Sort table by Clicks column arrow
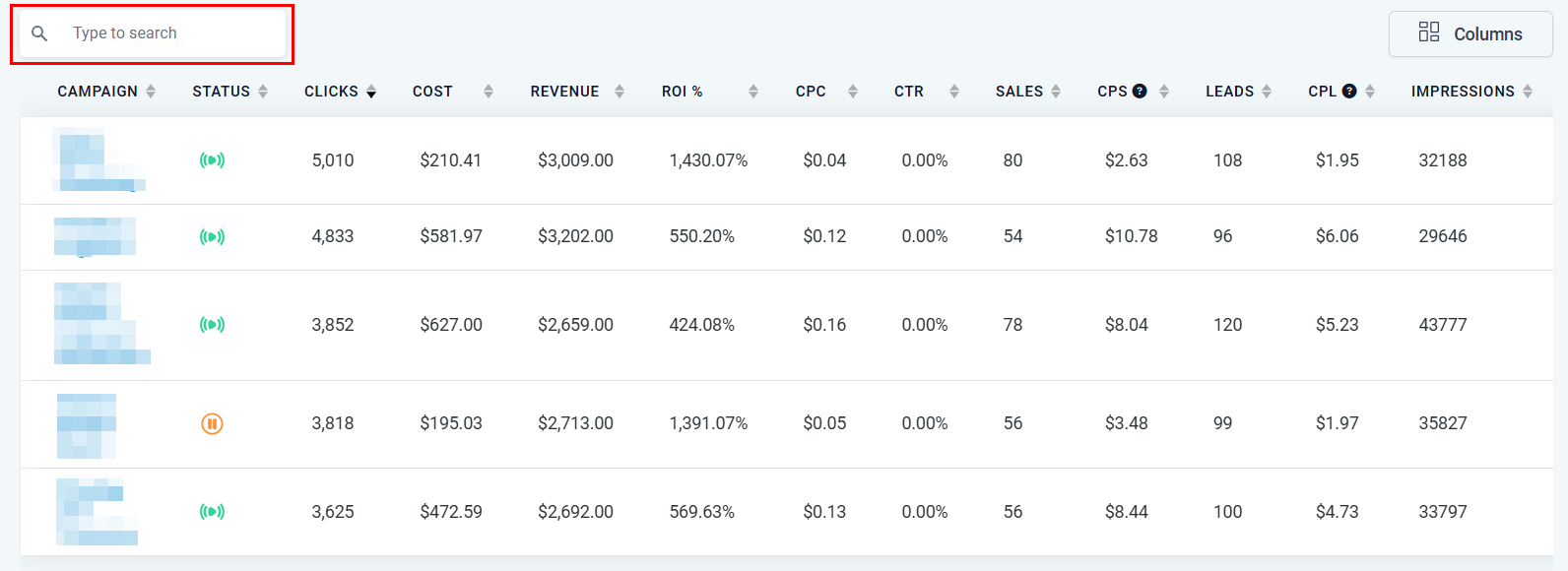 click(x=370, y=92)
